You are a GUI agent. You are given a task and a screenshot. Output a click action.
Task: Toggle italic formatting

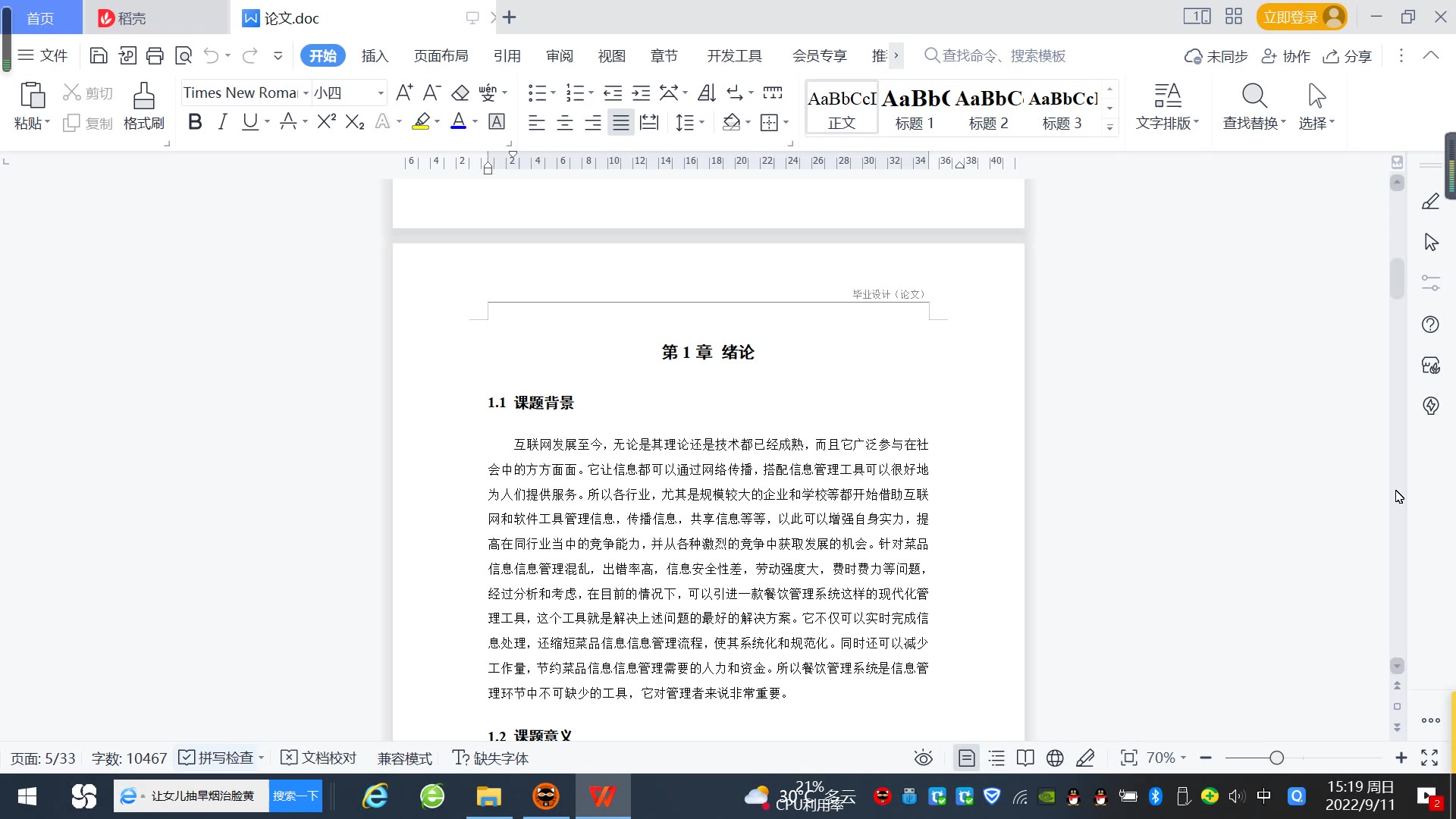coord(222,122)
